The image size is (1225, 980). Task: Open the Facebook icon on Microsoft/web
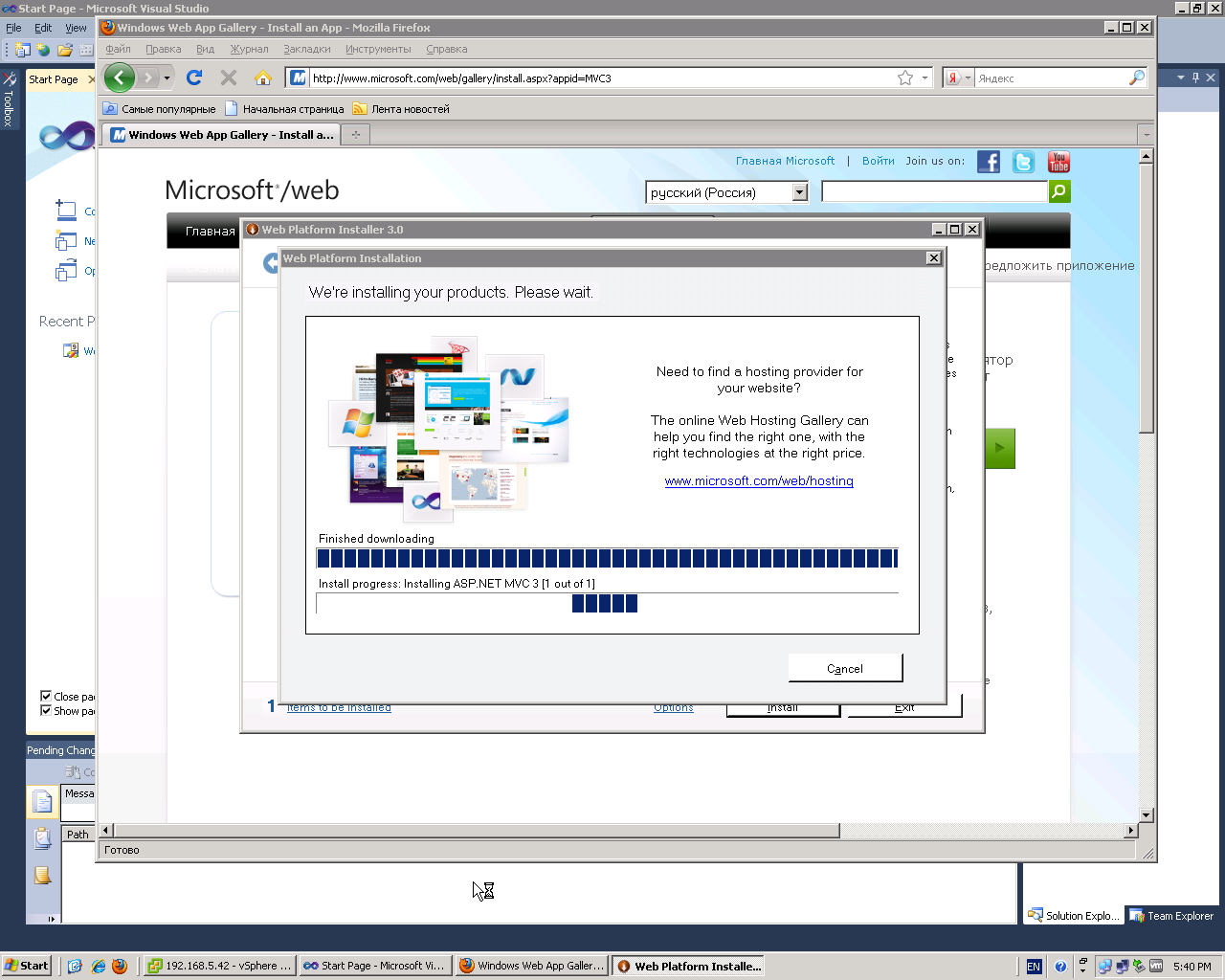[989, 162]
